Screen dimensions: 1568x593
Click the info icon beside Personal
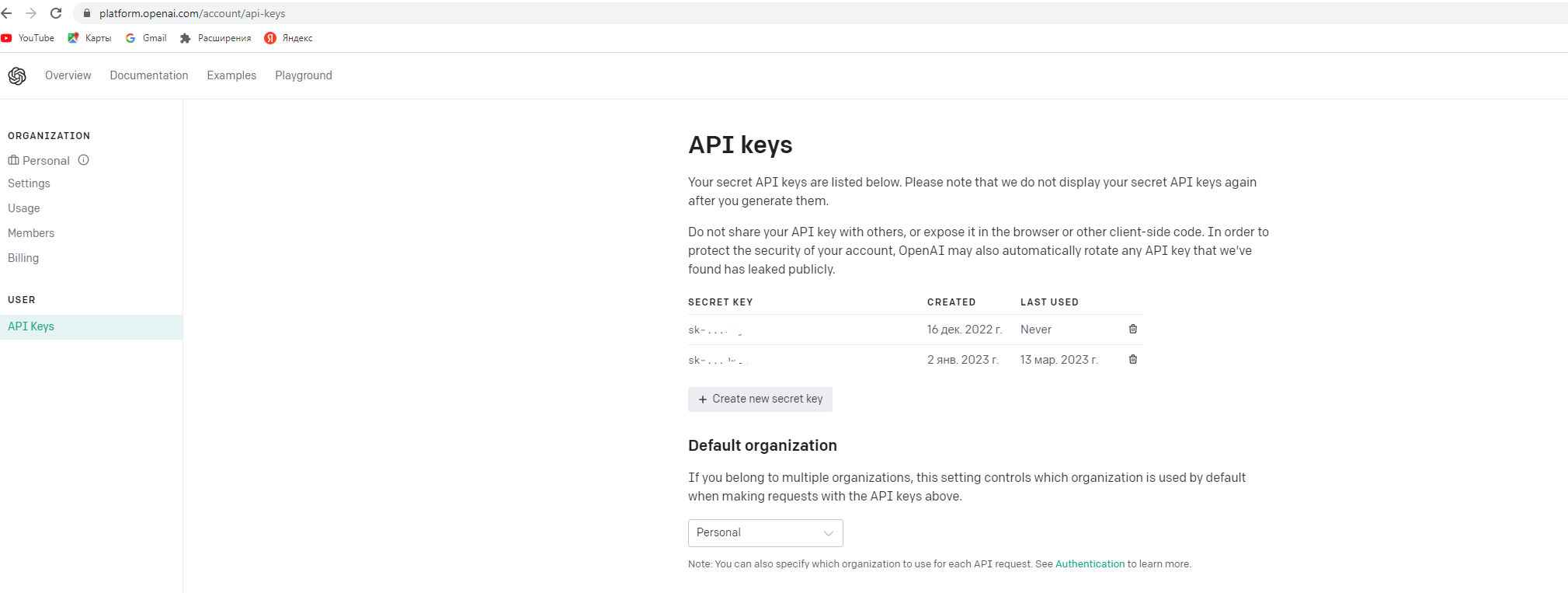[x=84, y=160]
